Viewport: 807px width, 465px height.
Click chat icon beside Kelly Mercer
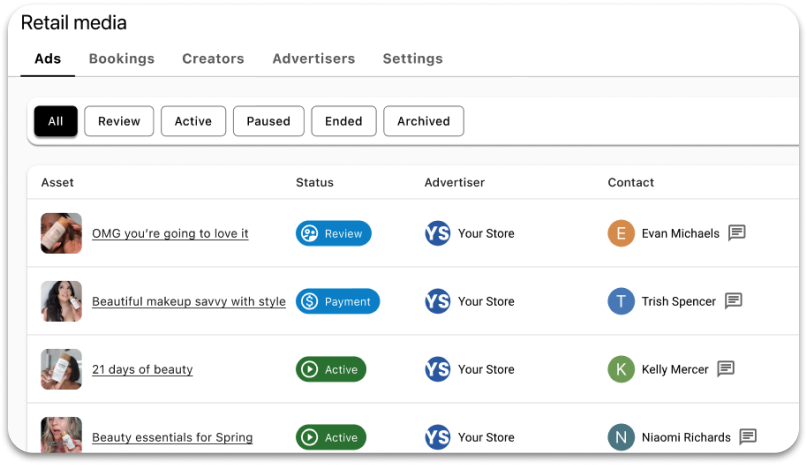pyautogui.click(x=726, y=369)
